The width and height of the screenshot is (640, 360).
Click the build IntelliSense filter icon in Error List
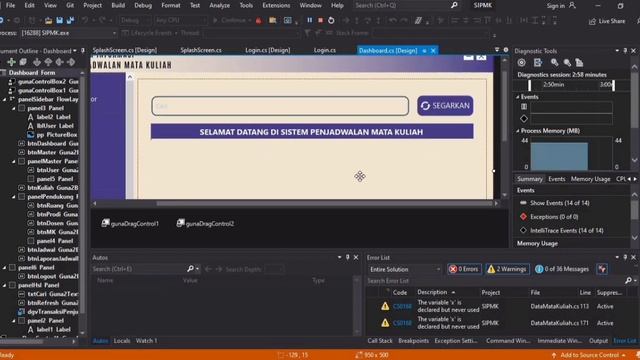[602, 269]
